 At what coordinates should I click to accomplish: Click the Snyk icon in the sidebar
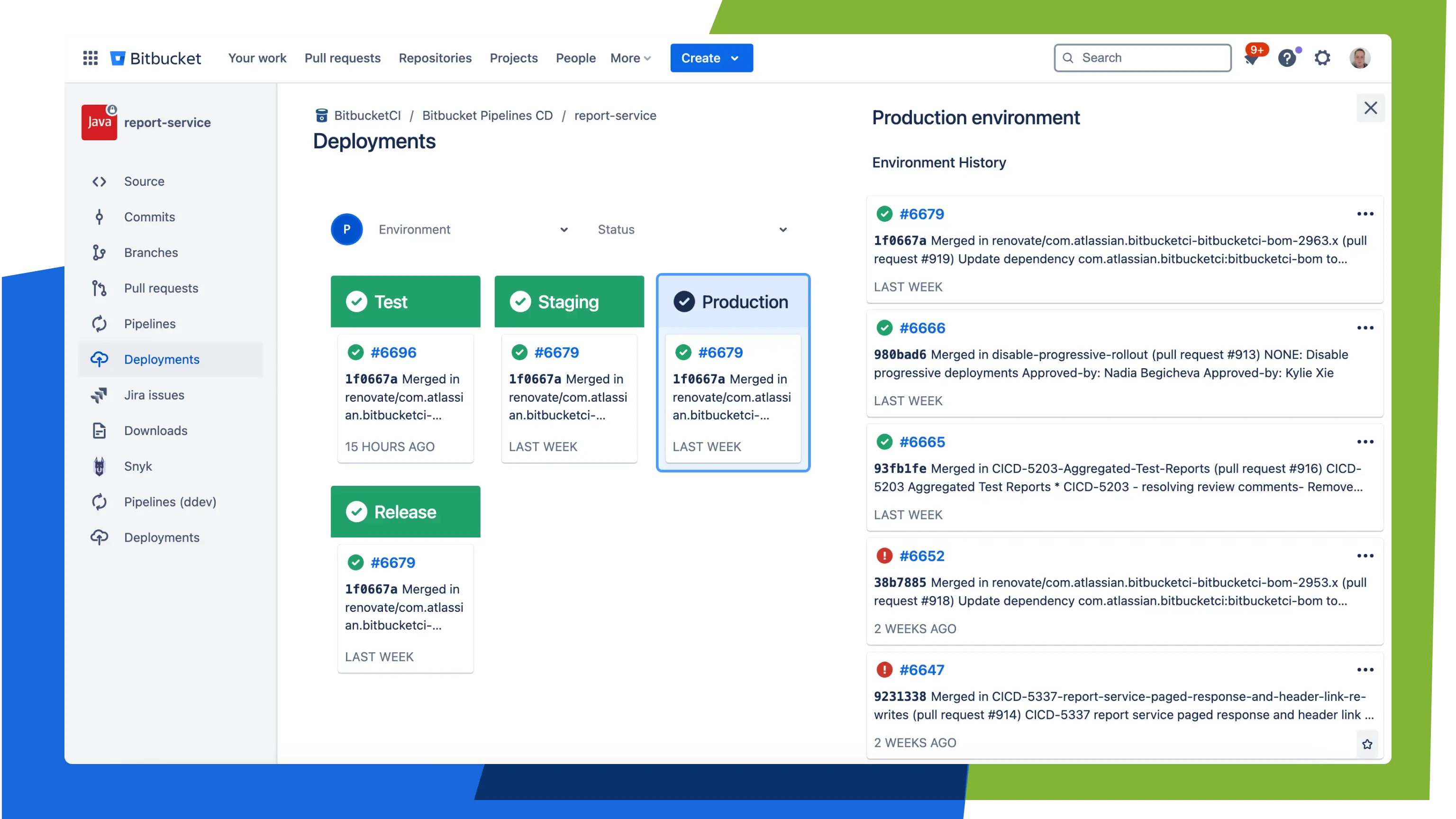click(x=100, y=466)
